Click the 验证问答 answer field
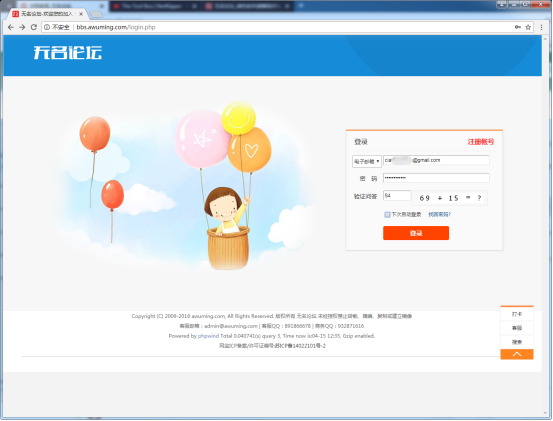The height and width of the screenshot is (421, 553). [x=397, y=196]
